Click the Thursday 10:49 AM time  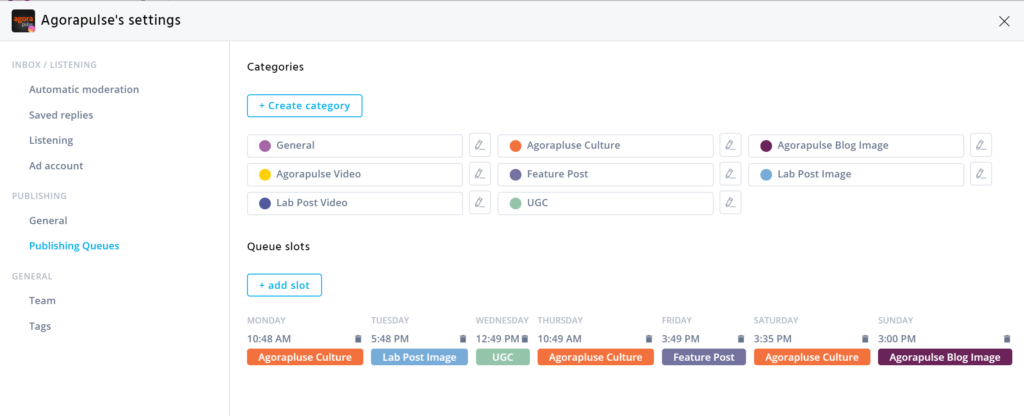point(559,339)
